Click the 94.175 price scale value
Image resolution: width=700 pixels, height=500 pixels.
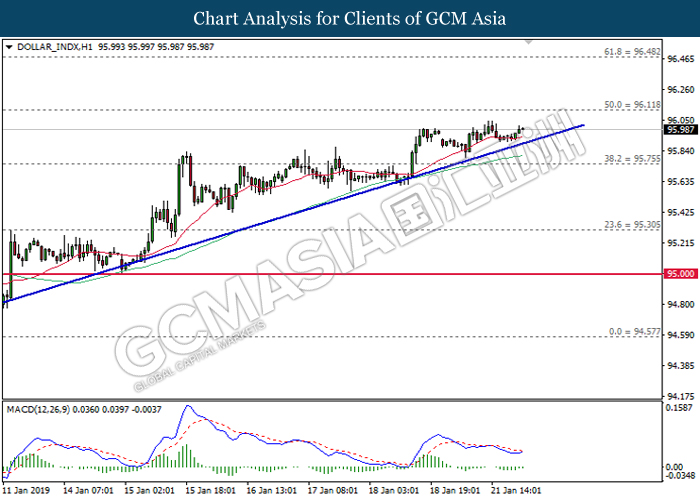[x=681, y=396]
